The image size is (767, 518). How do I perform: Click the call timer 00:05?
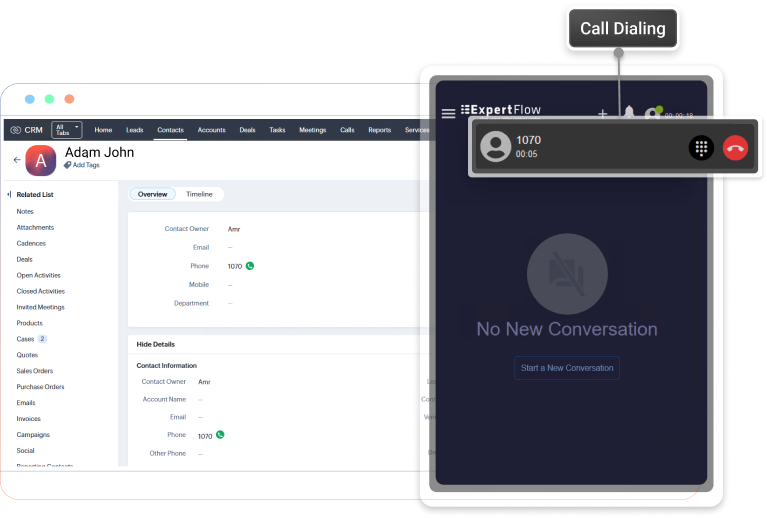pos(526,154)
